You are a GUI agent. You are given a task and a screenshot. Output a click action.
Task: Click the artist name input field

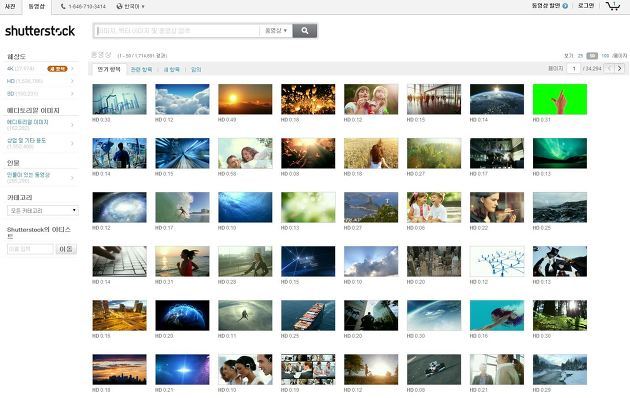30,249
